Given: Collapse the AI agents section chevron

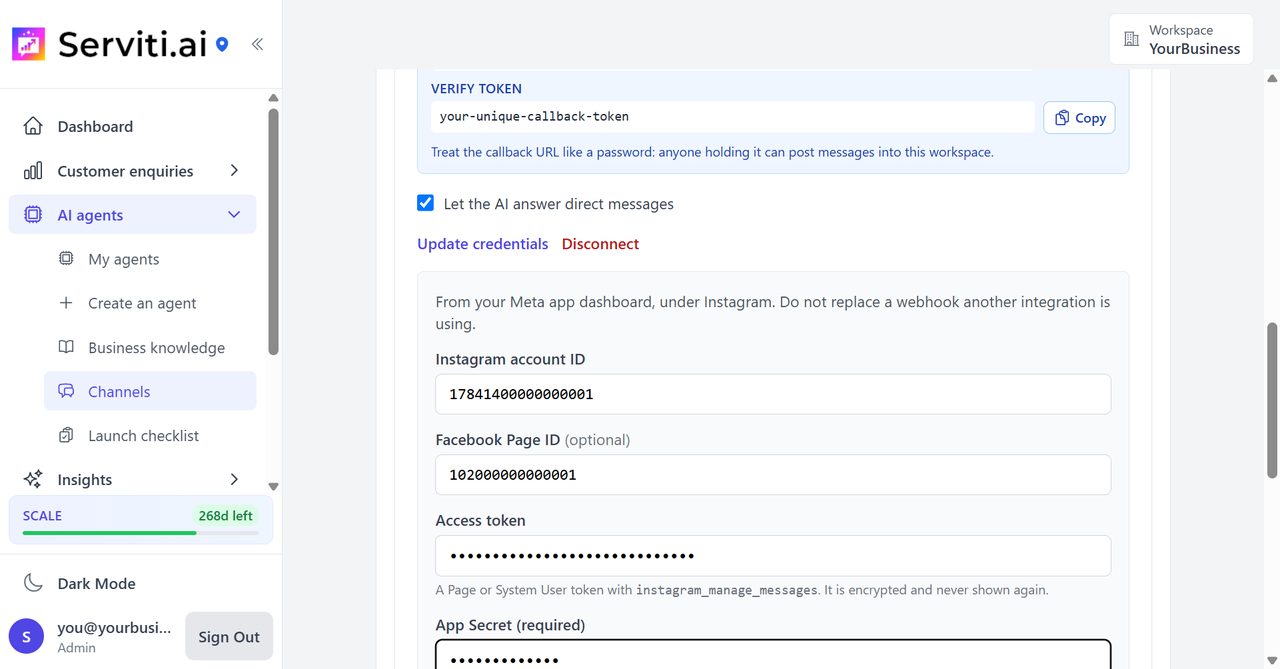Looking at the screenshot, I should click(234, 215).
